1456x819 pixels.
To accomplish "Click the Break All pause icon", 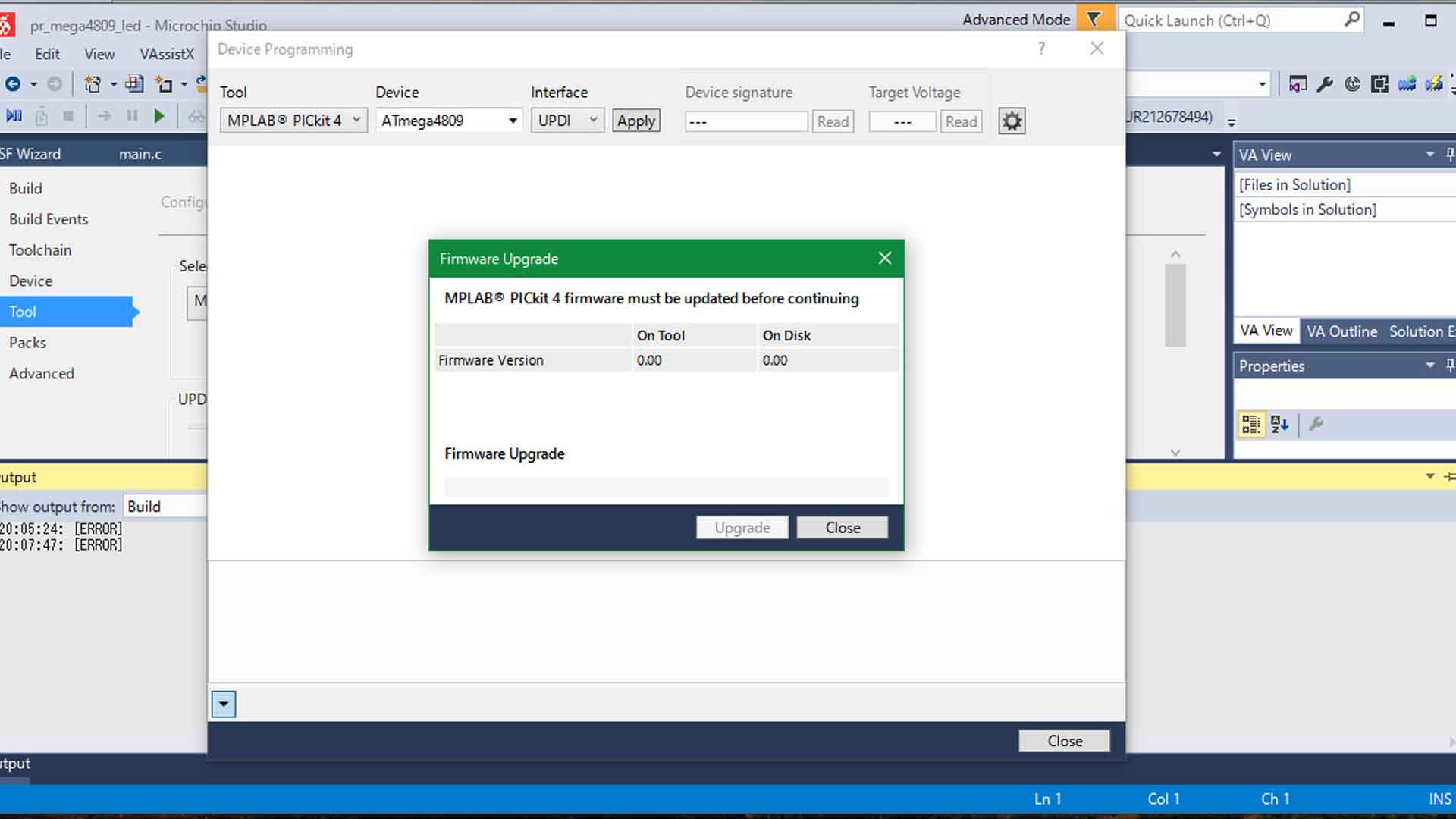I will click(x=132, y=116).
